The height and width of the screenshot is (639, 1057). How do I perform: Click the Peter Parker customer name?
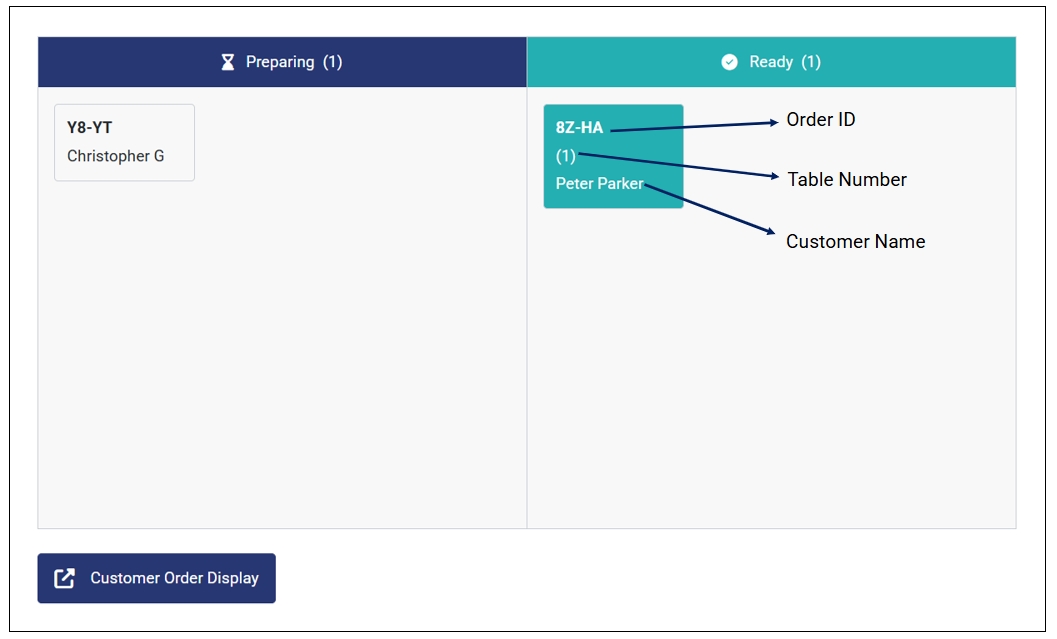coord(599,184)
